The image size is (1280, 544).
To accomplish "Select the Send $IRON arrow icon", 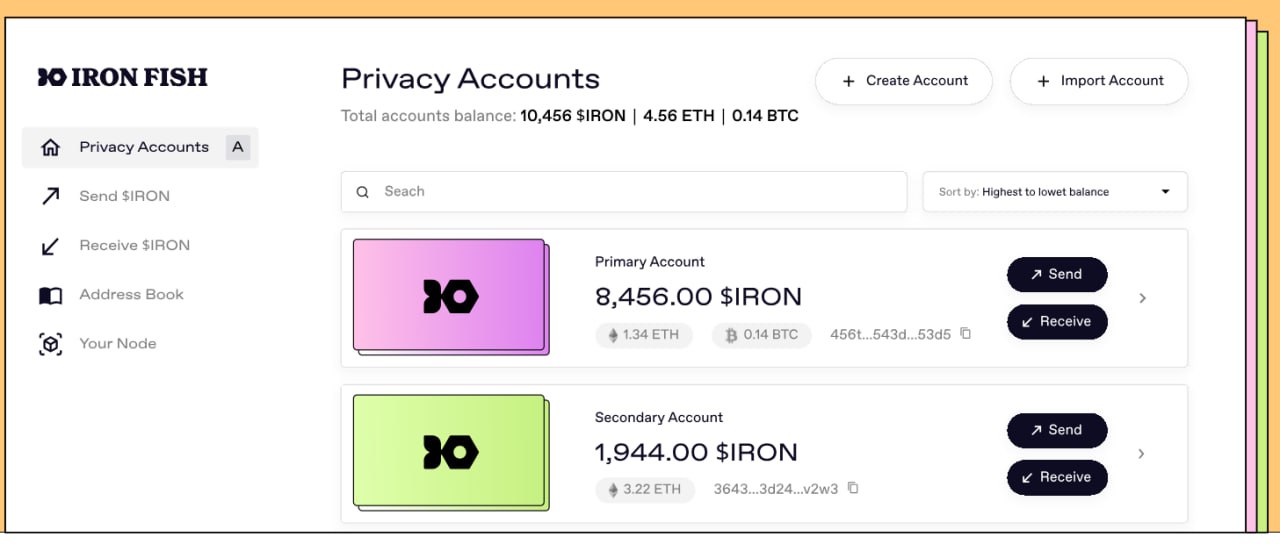I will click(50, 196).
